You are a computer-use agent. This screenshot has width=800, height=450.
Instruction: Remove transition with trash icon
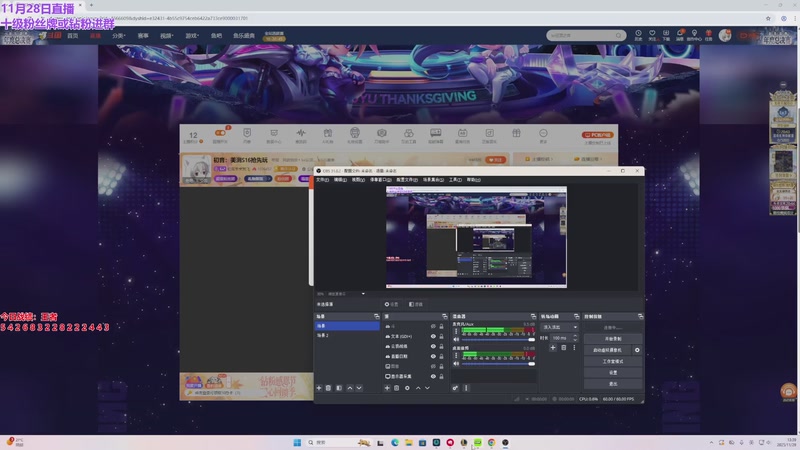click(564, 348)
